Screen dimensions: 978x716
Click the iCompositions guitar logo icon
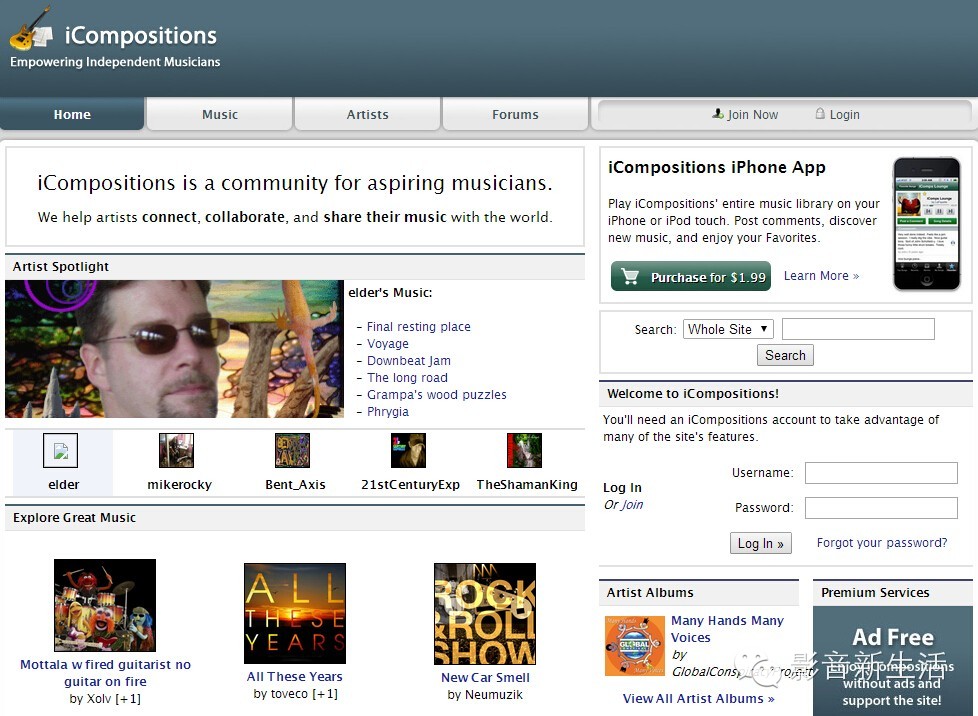30,29
